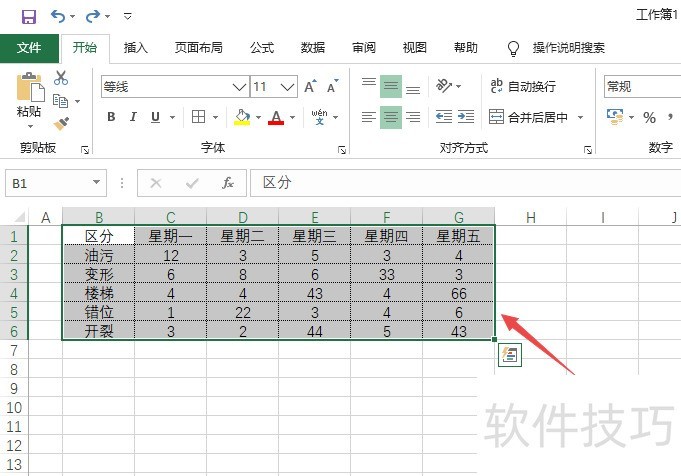Click the Increase Font Size icon
The image size is (681, 476).
(x=310, y=86)
